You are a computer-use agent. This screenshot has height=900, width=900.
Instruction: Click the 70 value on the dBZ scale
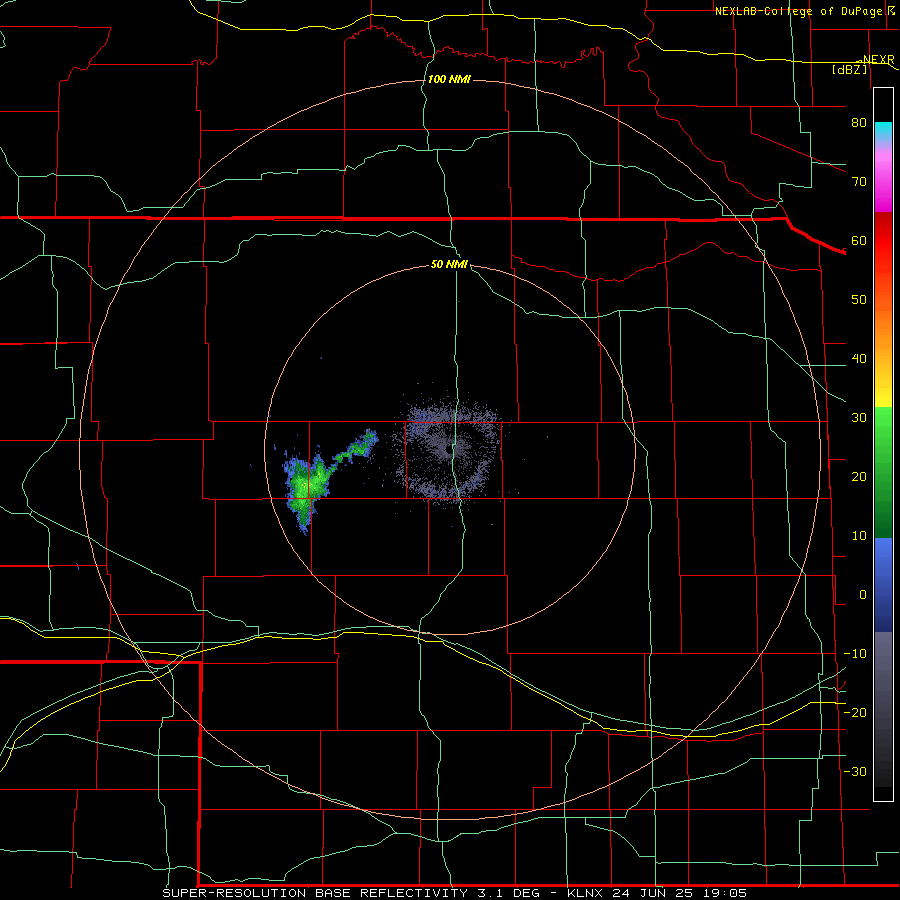coord(859,182)
